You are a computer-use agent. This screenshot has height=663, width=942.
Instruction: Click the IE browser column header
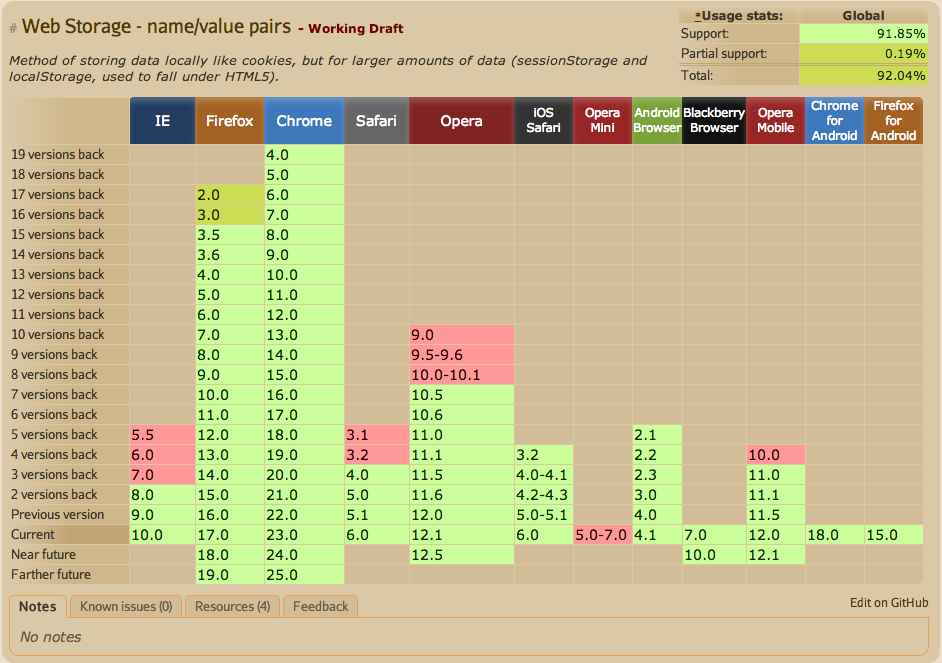coord(162,121)
